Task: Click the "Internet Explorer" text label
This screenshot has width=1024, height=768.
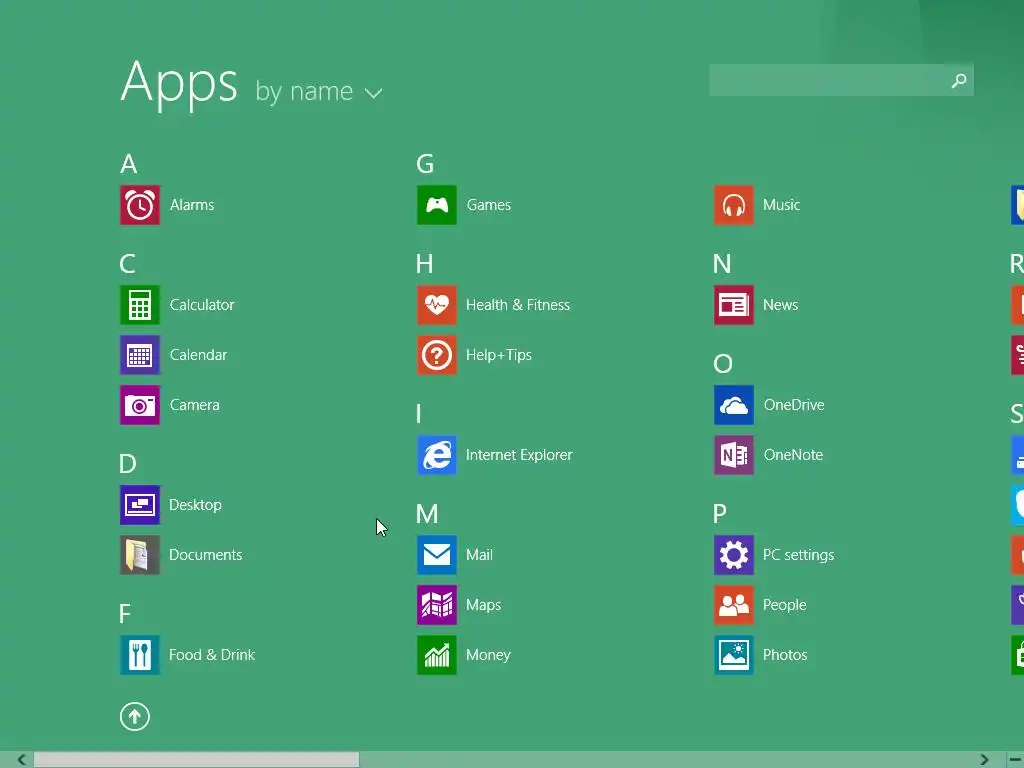Action: click(x=519, y=455)
